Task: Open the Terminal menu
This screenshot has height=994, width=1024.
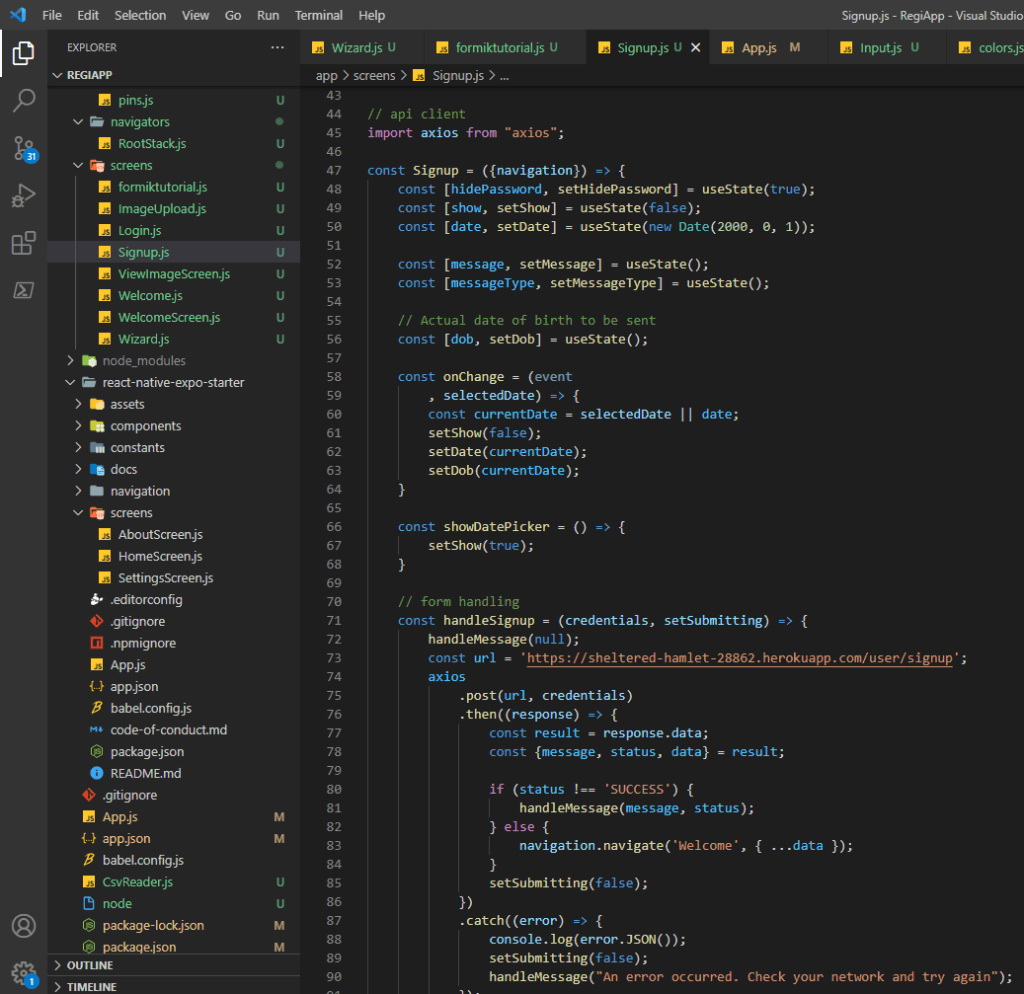Action: [318, 15]
